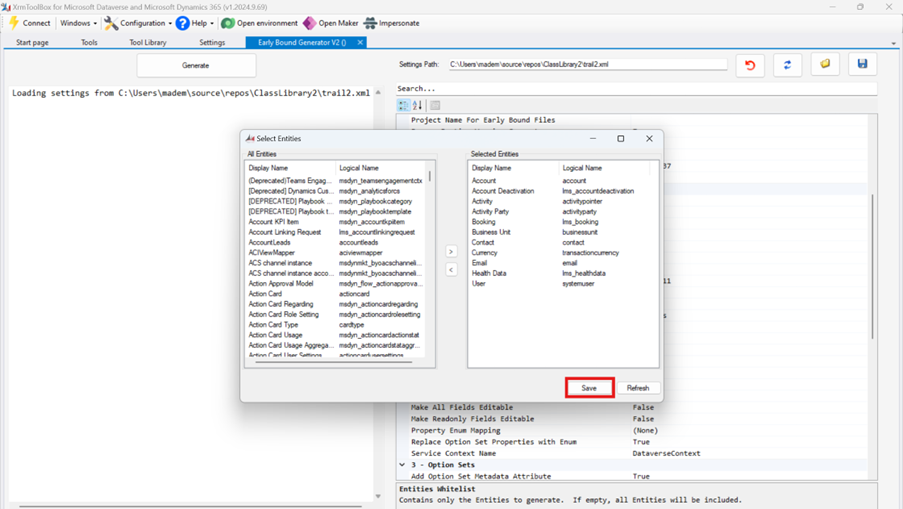Click the blue save disk icon
903x509 pixels.
point(862,65)
